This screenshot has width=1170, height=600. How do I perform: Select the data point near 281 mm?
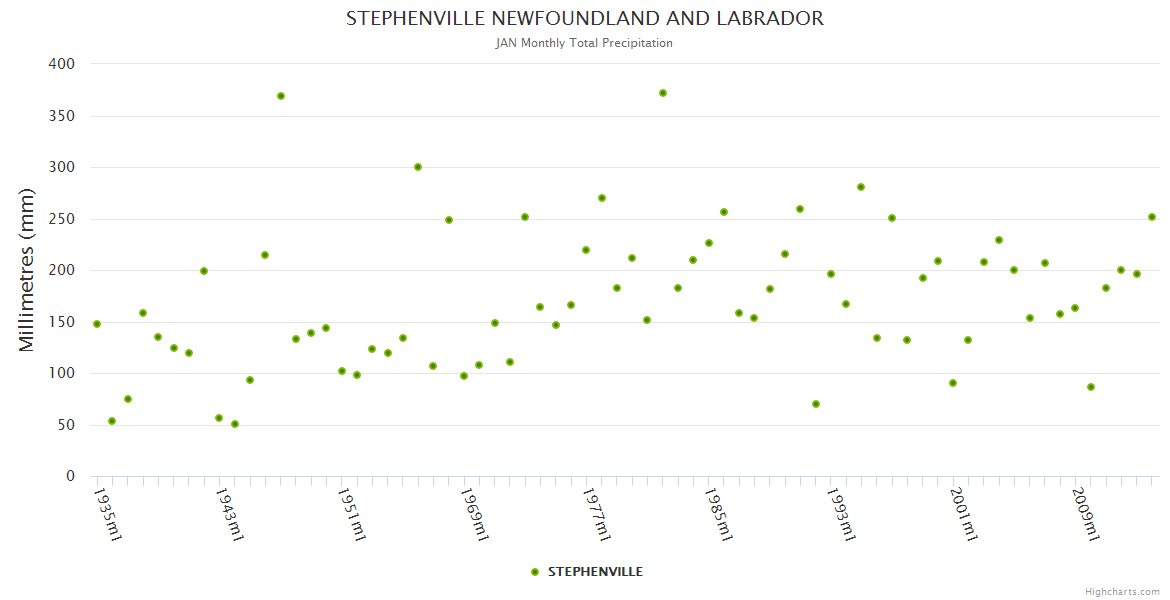click(x=861, y=187)
